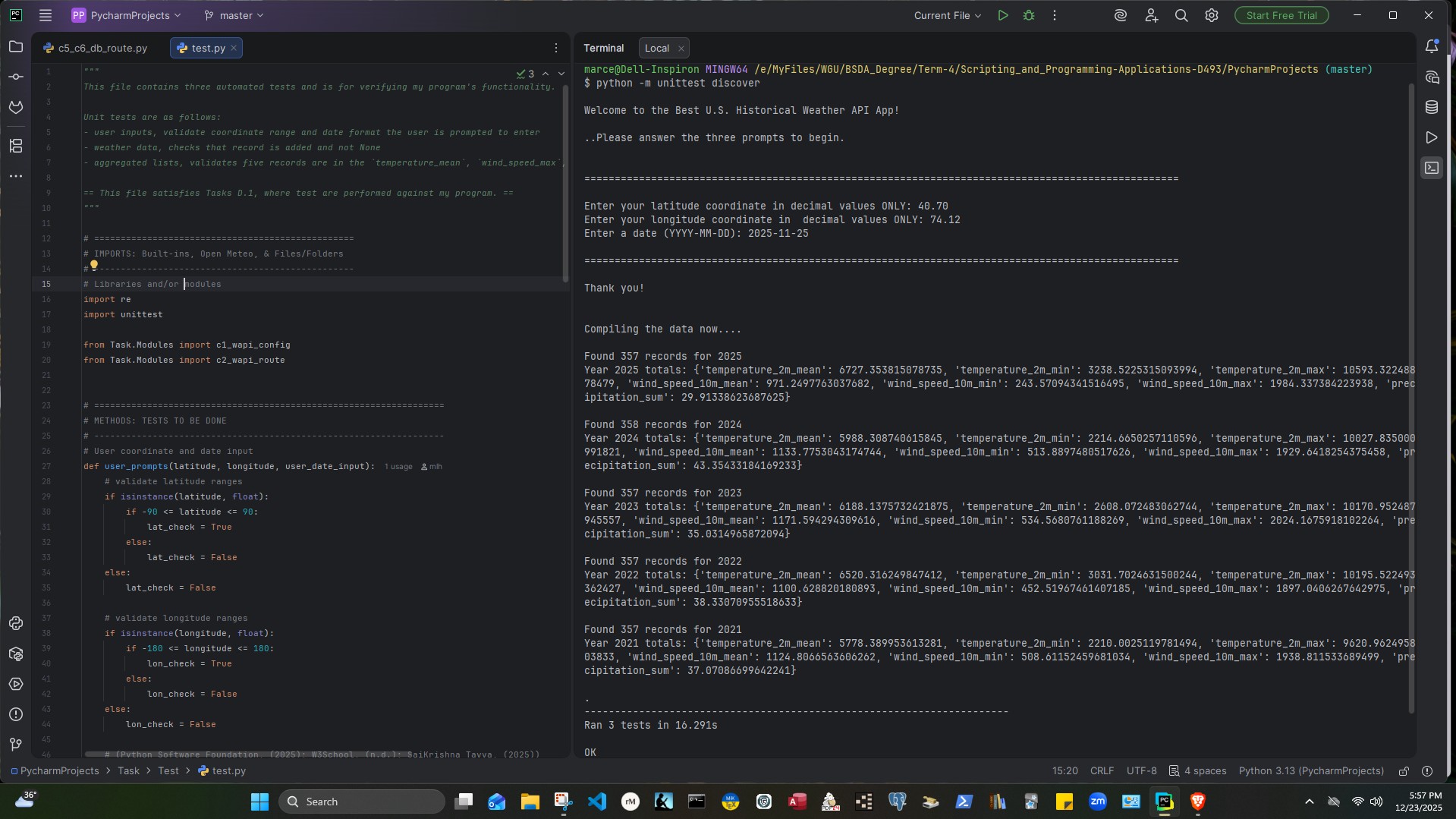Screen dimensions: 1456x819
Task: Show hidden system tray icons
Action: [x=1309, y=802]
